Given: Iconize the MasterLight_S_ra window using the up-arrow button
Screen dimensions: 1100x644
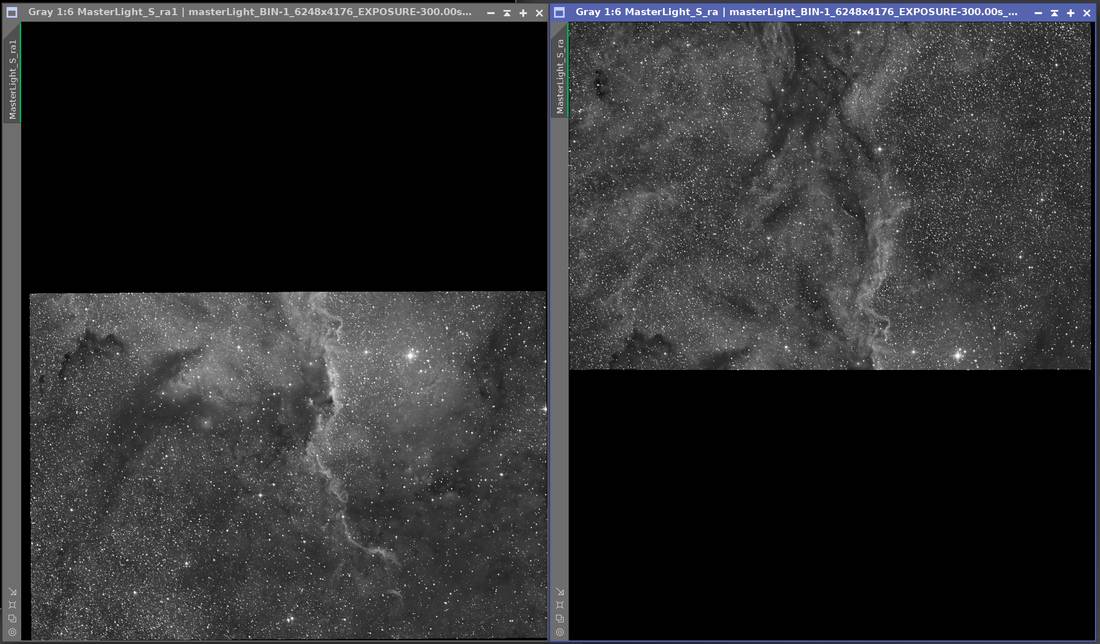Looking at the screenshot, I should [1054, 13].
